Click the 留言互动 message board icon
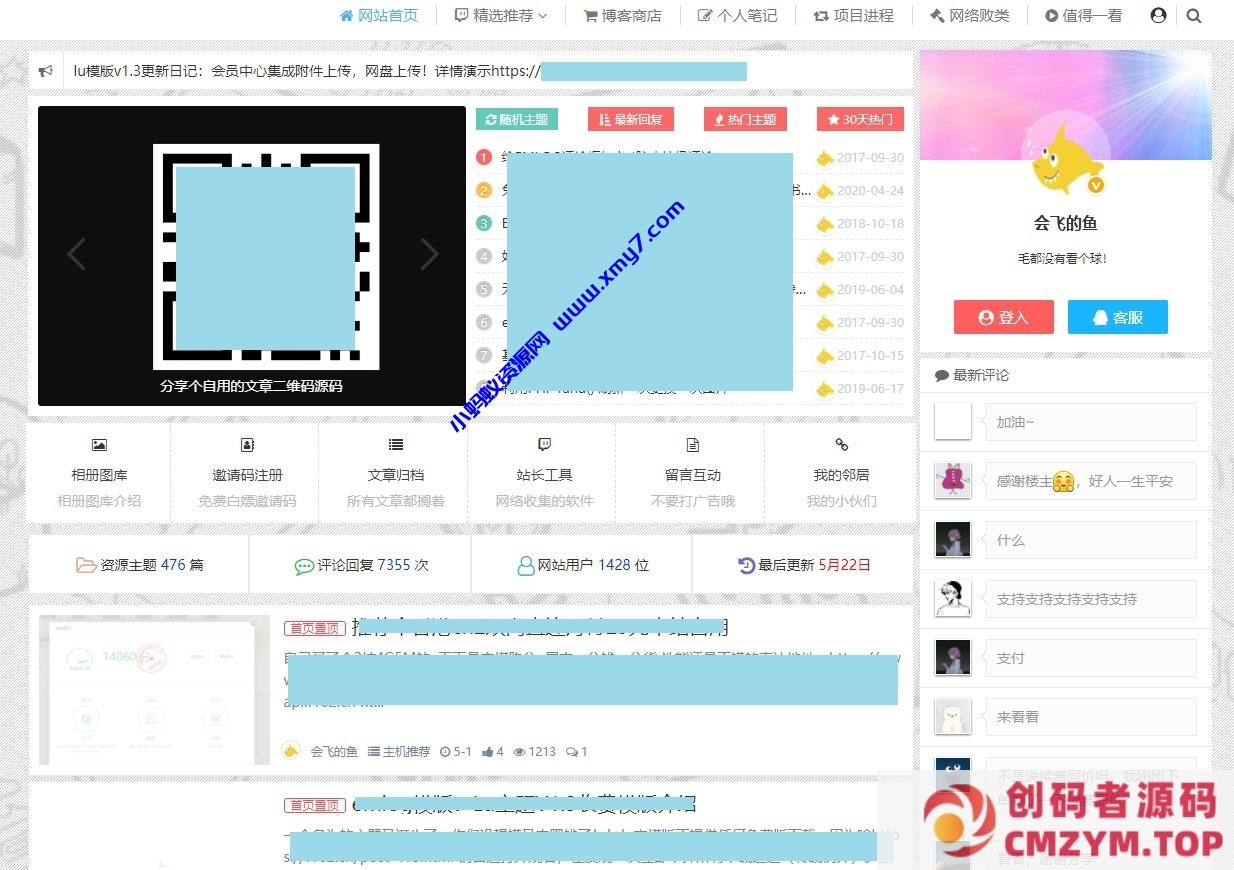 click(x=693, y=445)
